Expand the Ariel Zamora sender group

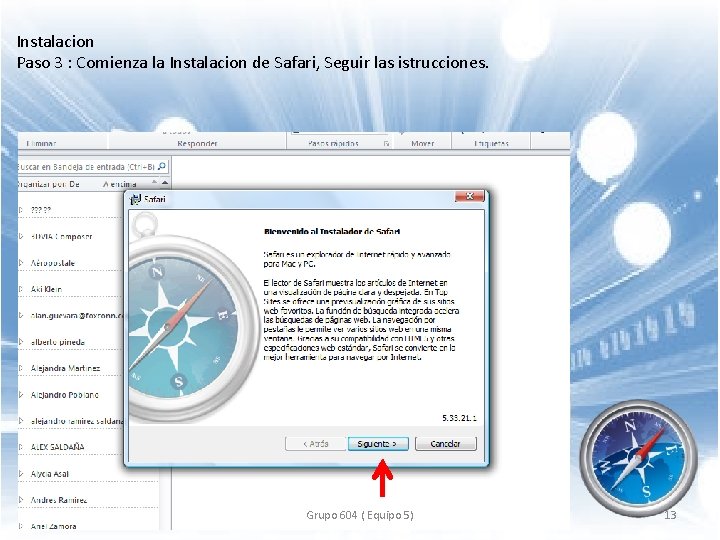[x=21, y=526]
